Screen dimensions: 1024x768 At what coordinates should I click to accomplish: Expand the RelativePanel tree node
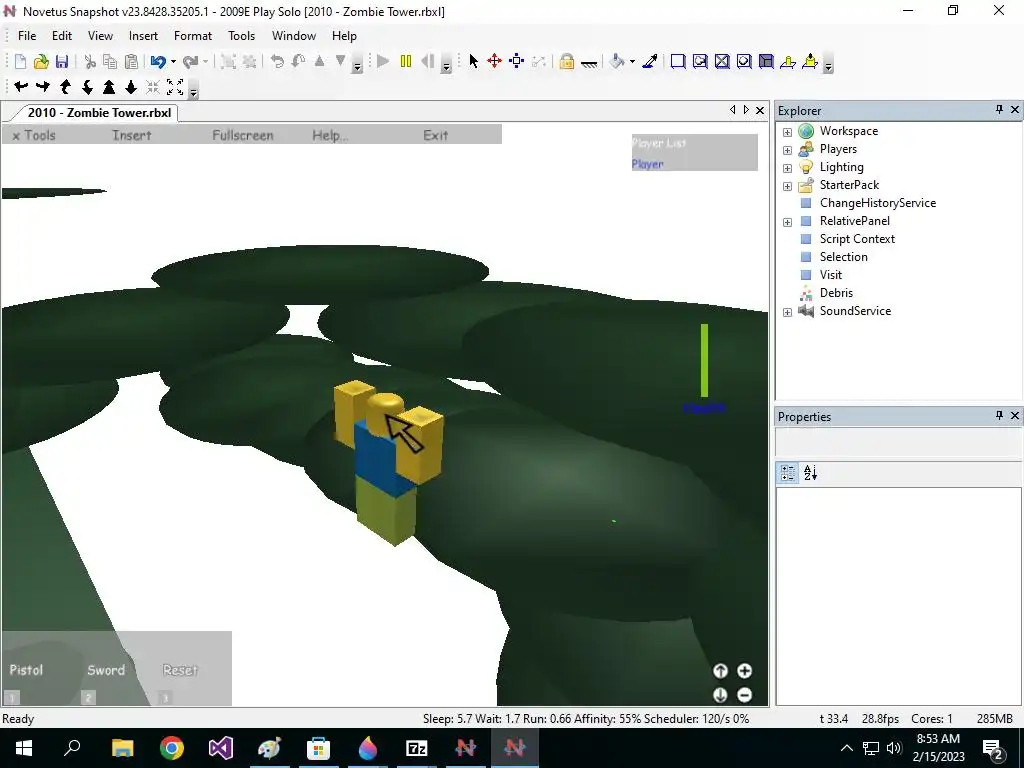[788, 222]
